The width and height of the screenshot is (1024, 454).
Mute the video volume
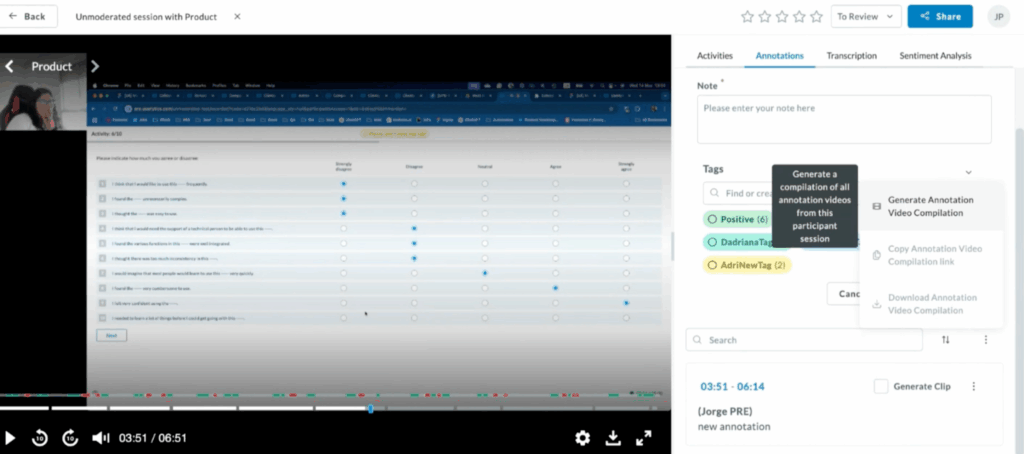100,437
